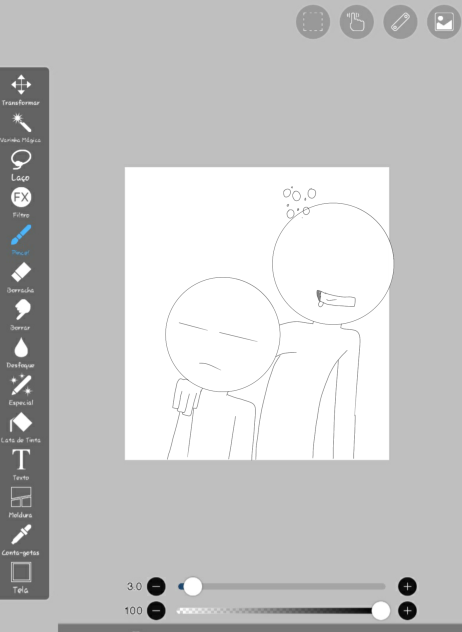Select the Transformar move tool
Image resolution: width=462 pixels, height=632 pixels.
point(21,89)
